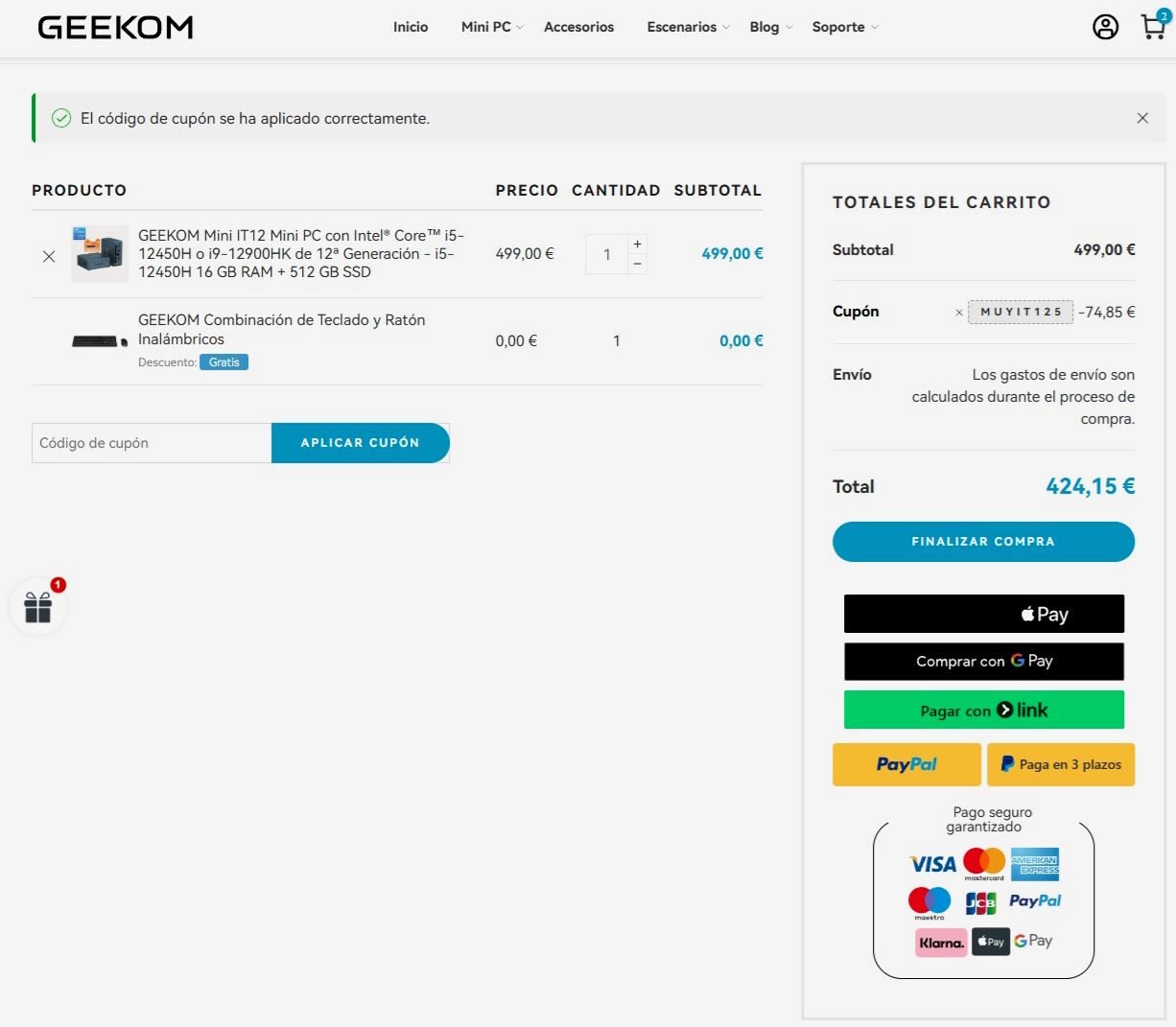Expand the Blog dropdown chevron

click(788, 28)
